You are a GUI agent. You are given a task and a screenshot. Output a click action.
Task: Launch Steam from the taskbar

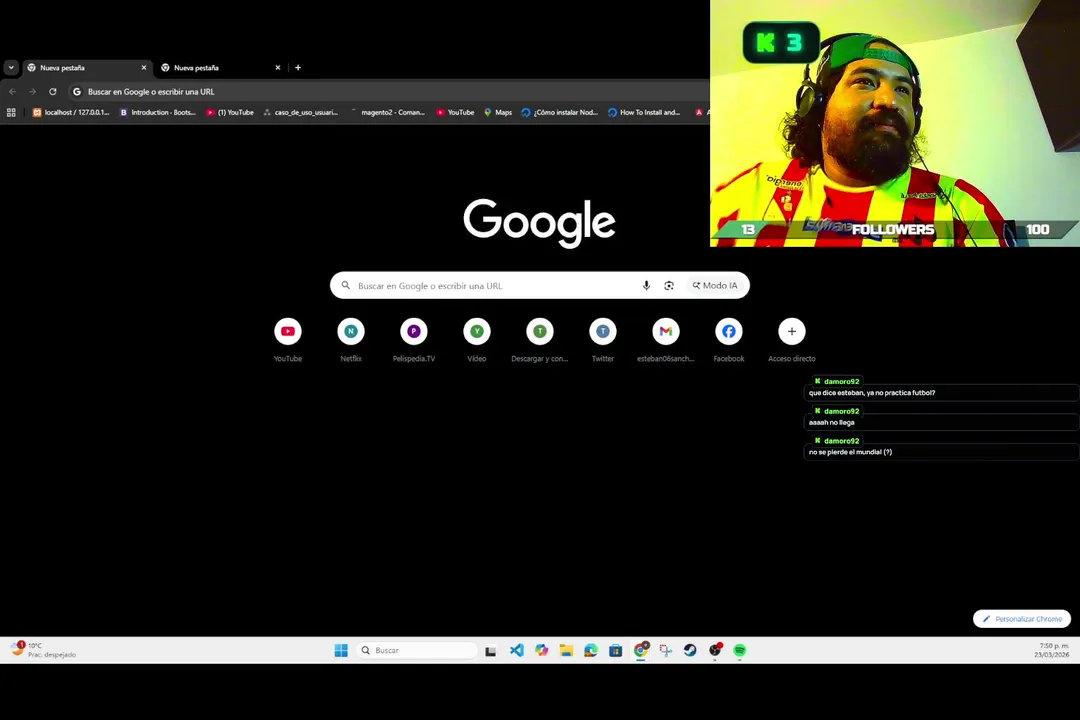690,650
